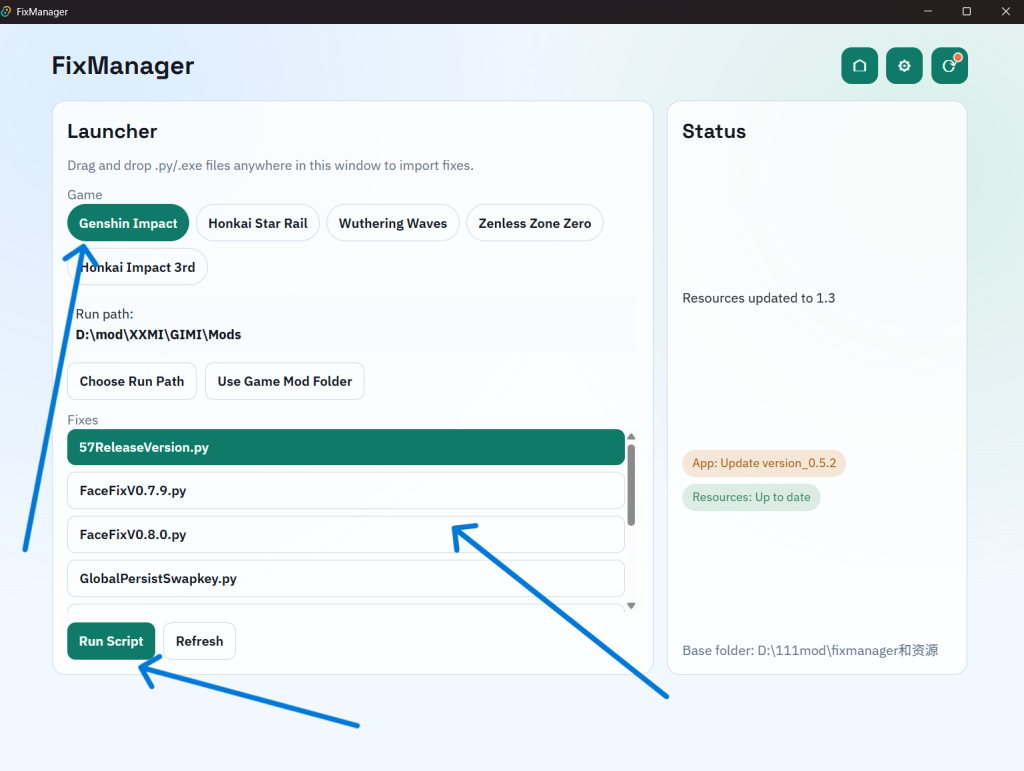Select Wuthering Waves game chip
The image size is (1024, 771).
tap(392, 223)
